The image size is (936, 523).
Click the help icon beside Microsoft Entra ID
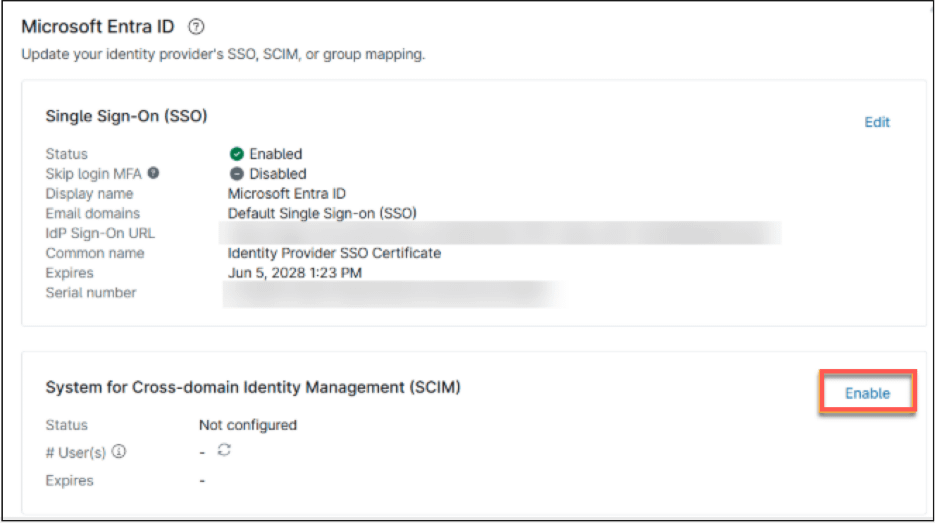tap(196, 27)
